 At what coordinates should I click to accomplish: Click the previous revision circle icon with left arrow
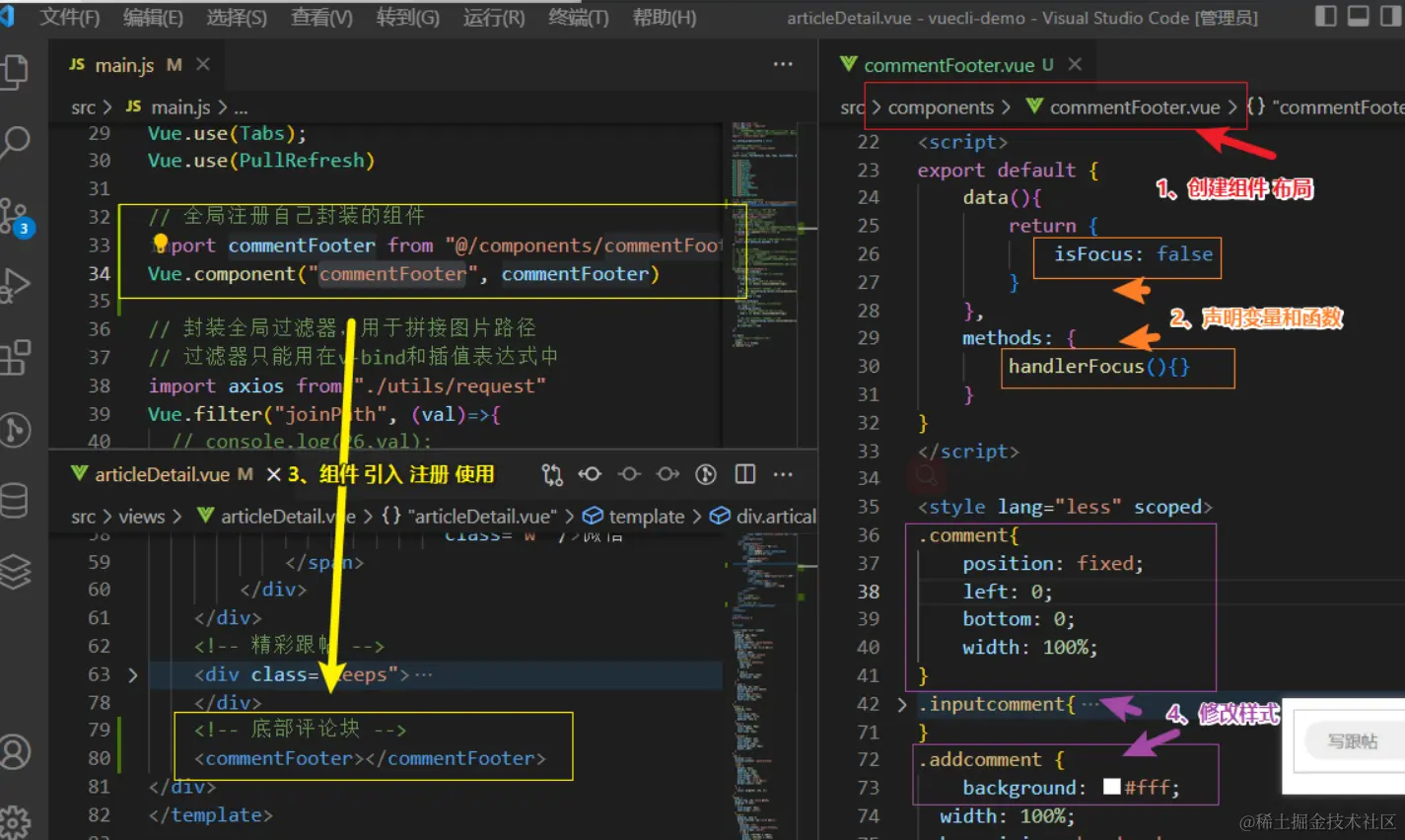point(590,474)
